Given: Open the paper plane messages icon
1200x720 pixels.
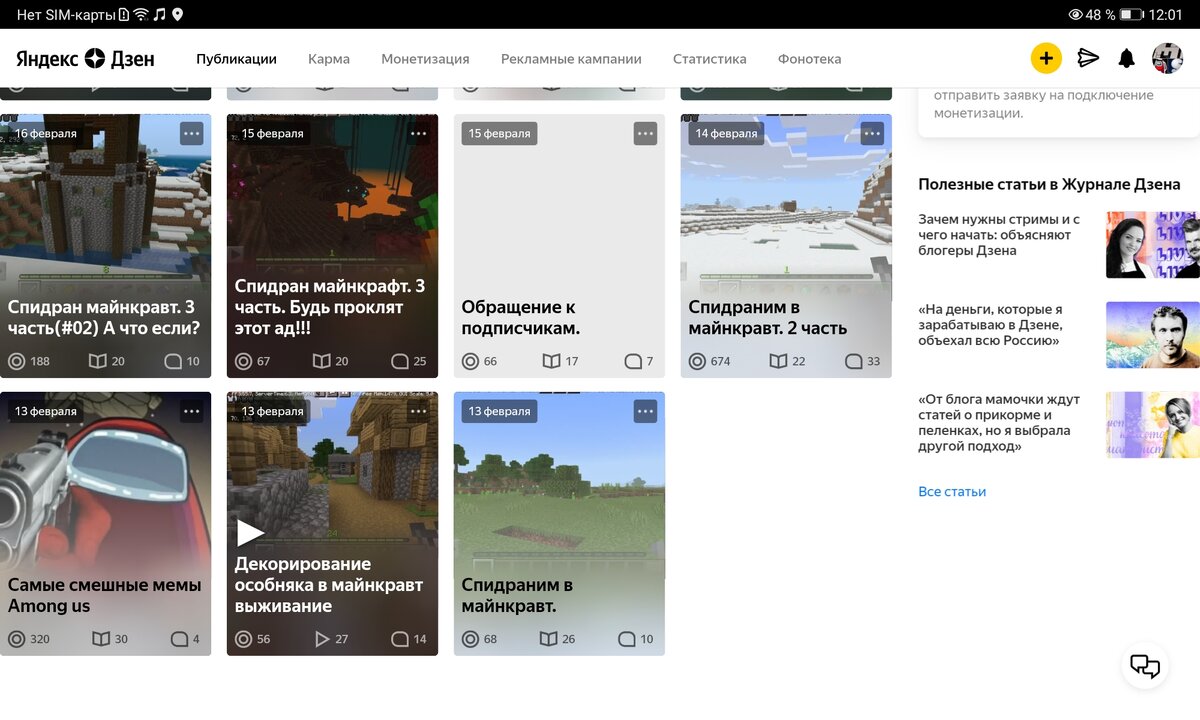Looking at the screenshot, I should tap(1088, 58).
